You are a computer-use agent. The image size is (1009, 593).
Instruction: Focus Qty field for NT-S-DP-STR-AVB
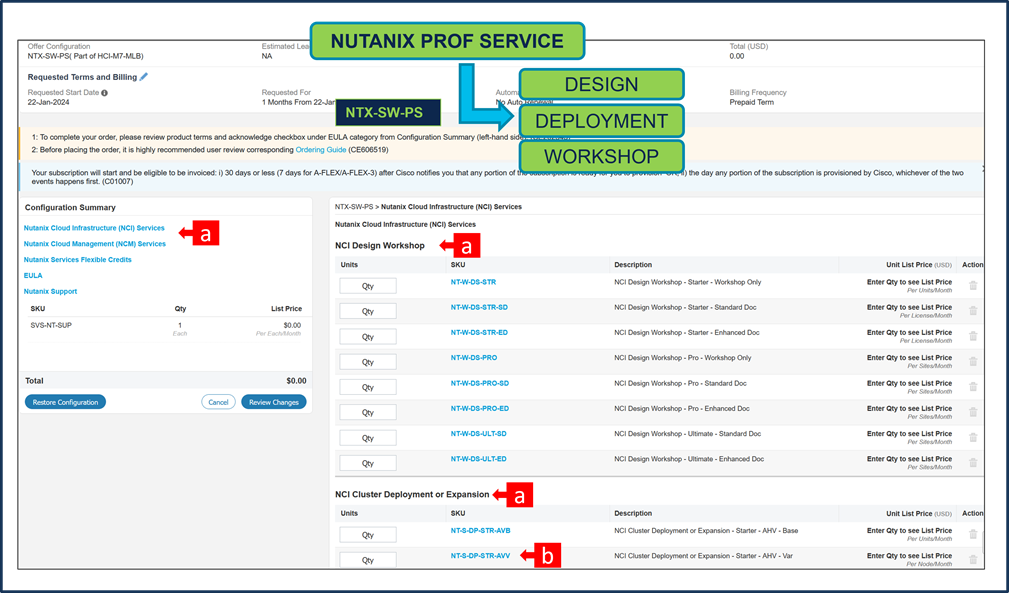pyautogui.click(x=367, y=534)
